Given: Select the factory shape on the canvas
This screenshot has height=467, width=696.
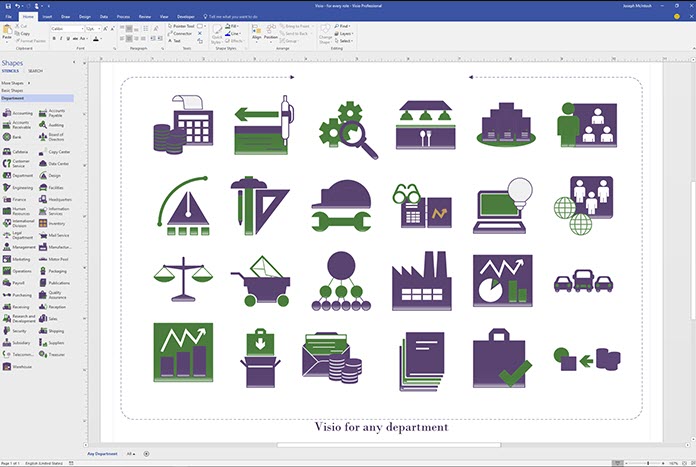Looking at the screenshot, I should [422, 281].
